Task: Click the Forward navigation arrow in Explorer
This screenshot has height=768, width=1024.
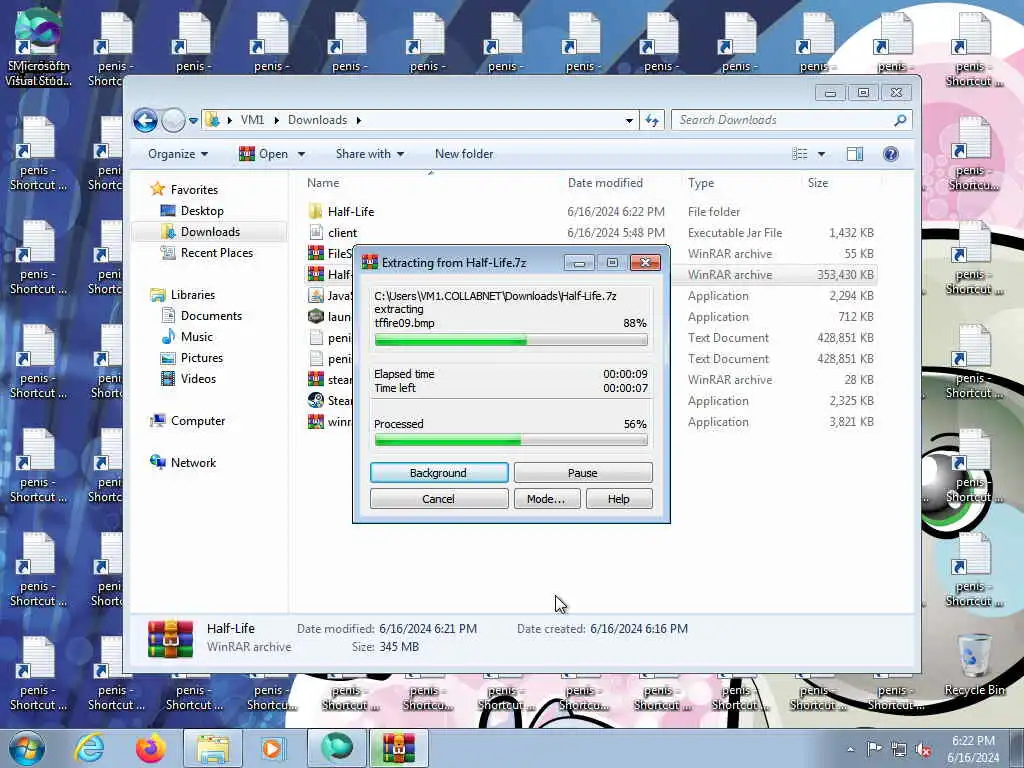Action: (x=173, y=120)
